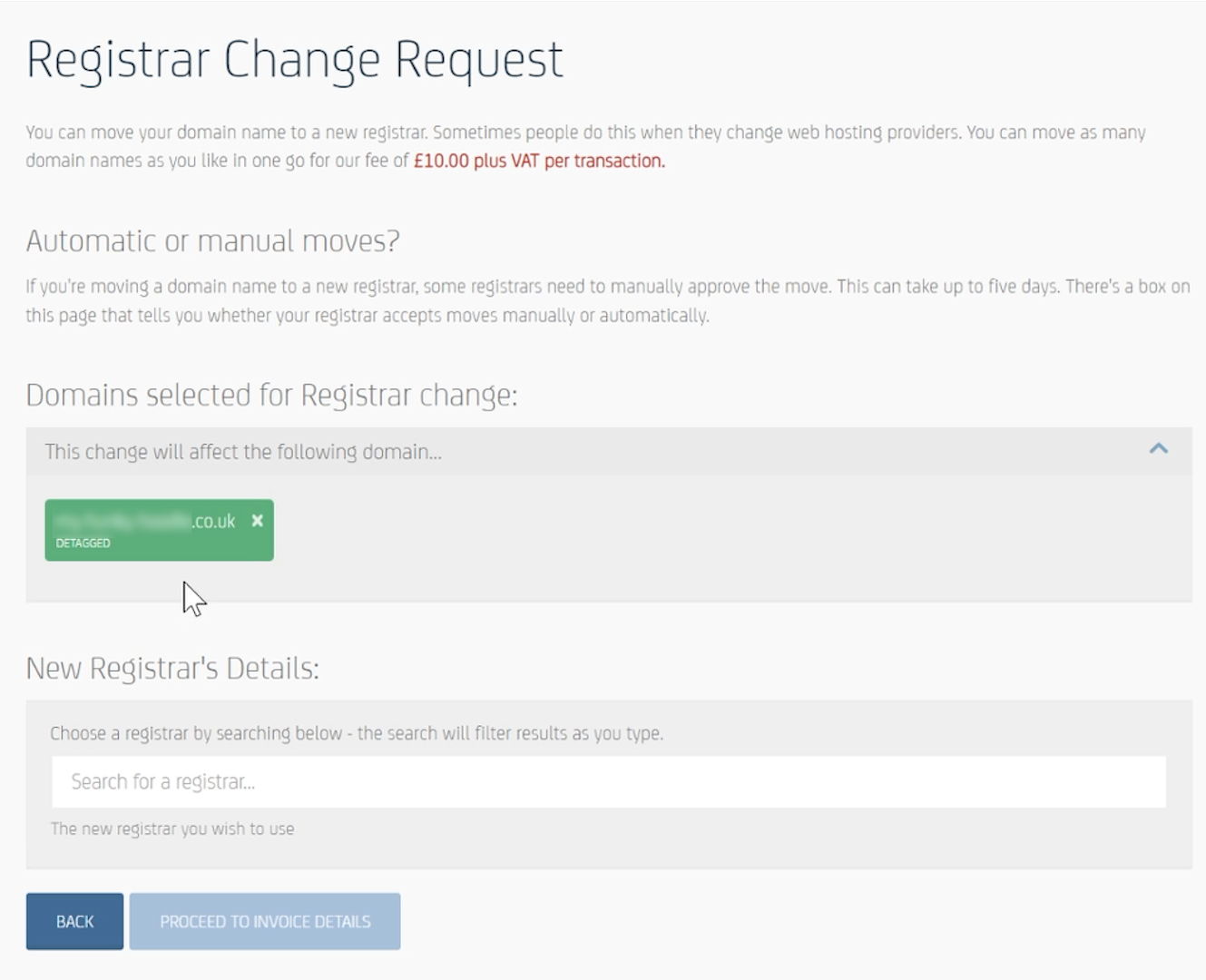
Task: Click the 'Automatic or manual moves?' heading
Action: tap(212, 241)
